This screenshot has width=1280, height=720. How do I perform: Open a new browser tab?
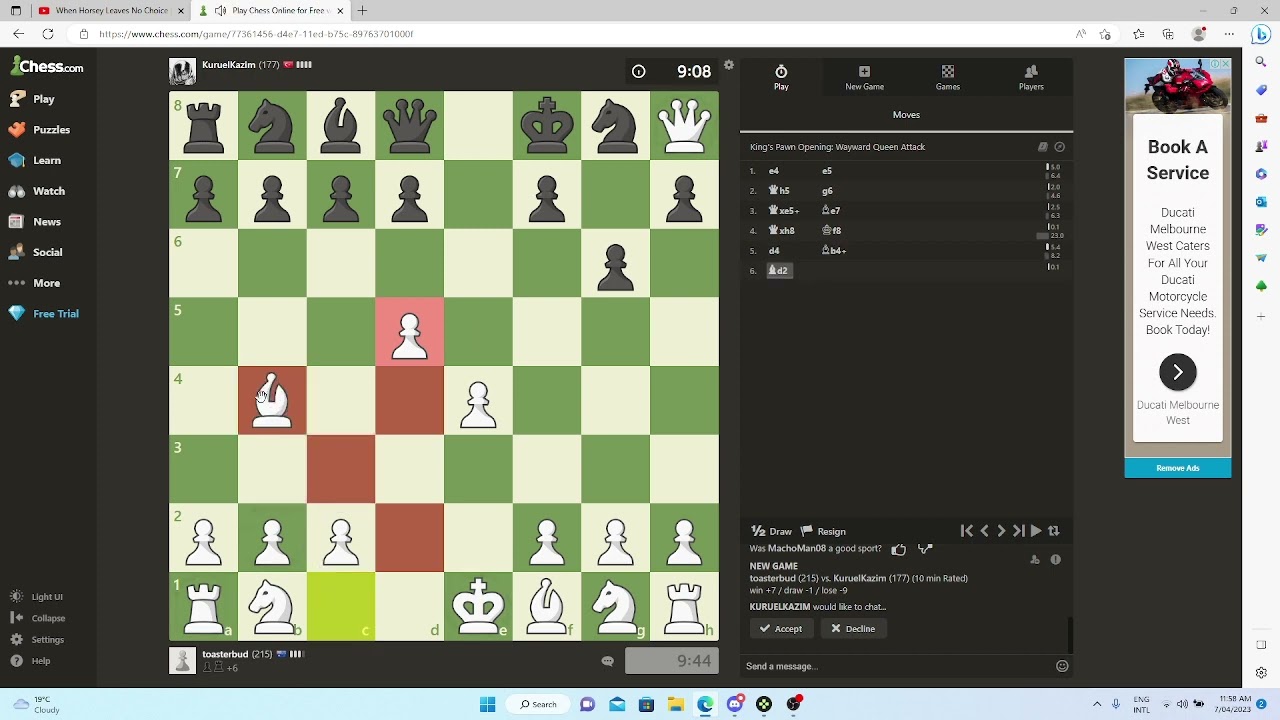click(x=362, y=11)
